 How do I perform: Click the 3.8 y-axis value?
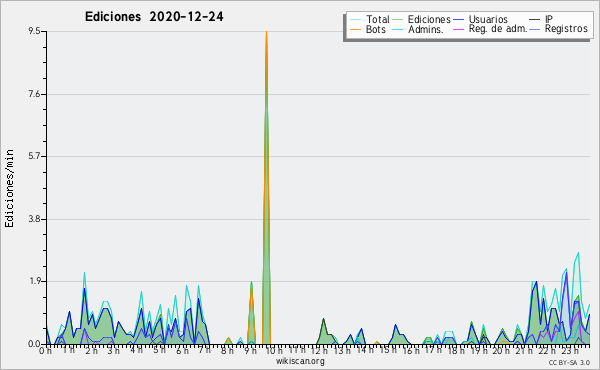[34, 219]
